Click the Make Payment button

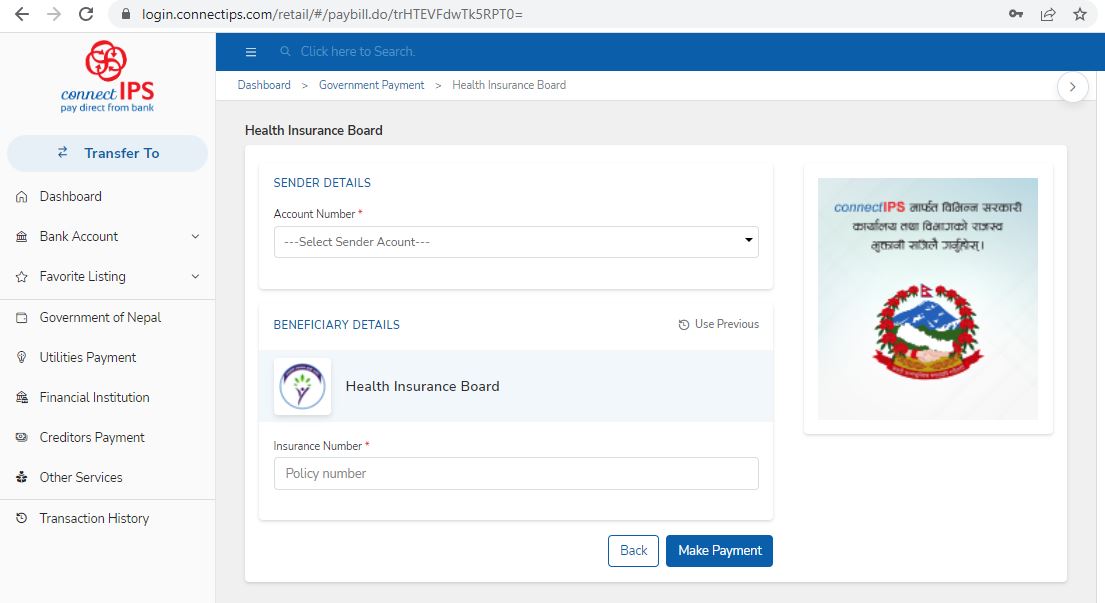click(x=719, y=550)
